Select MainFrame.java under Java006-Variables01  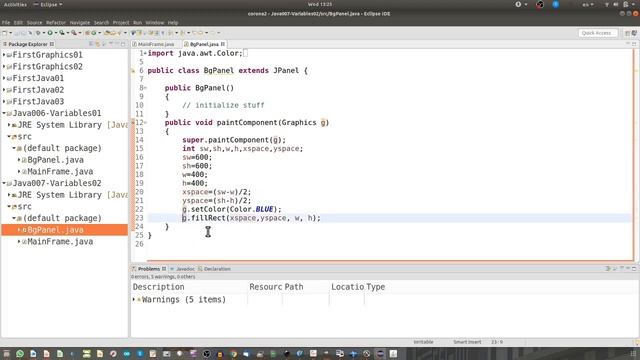(60, 171)
